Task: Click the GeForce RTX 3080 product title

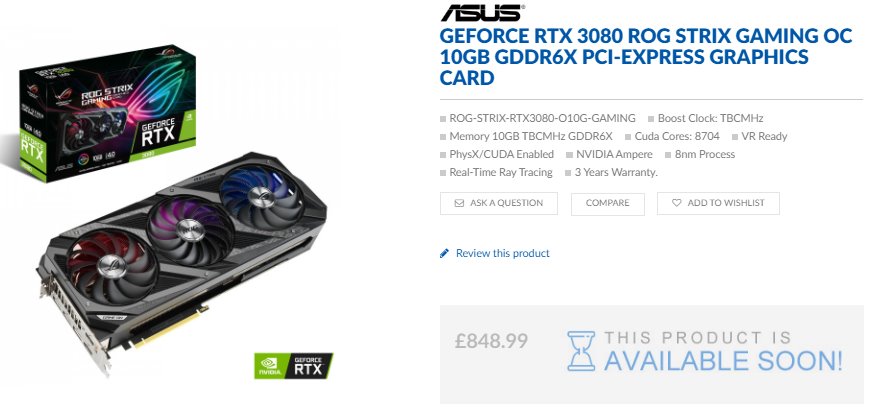Action: [x=645, y=57]
